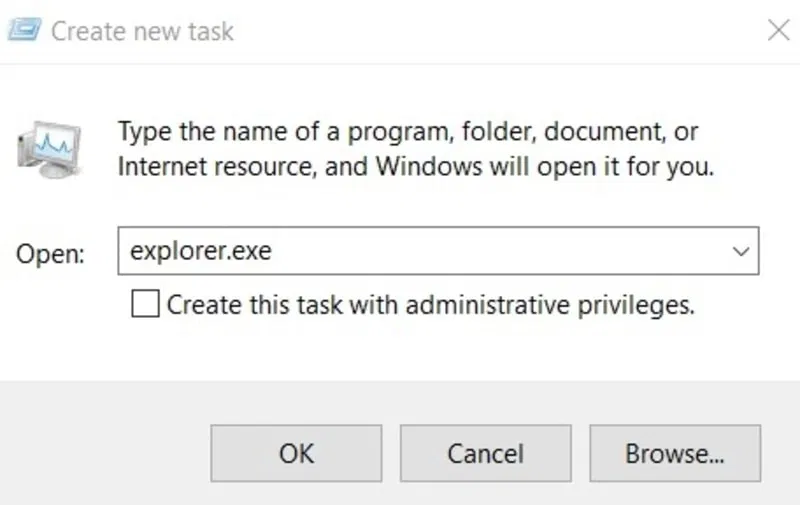The width and height of the screenshot is (800, 505).
Task: Click the explorer.exe text in Open field
Action: tap(201, 251)
